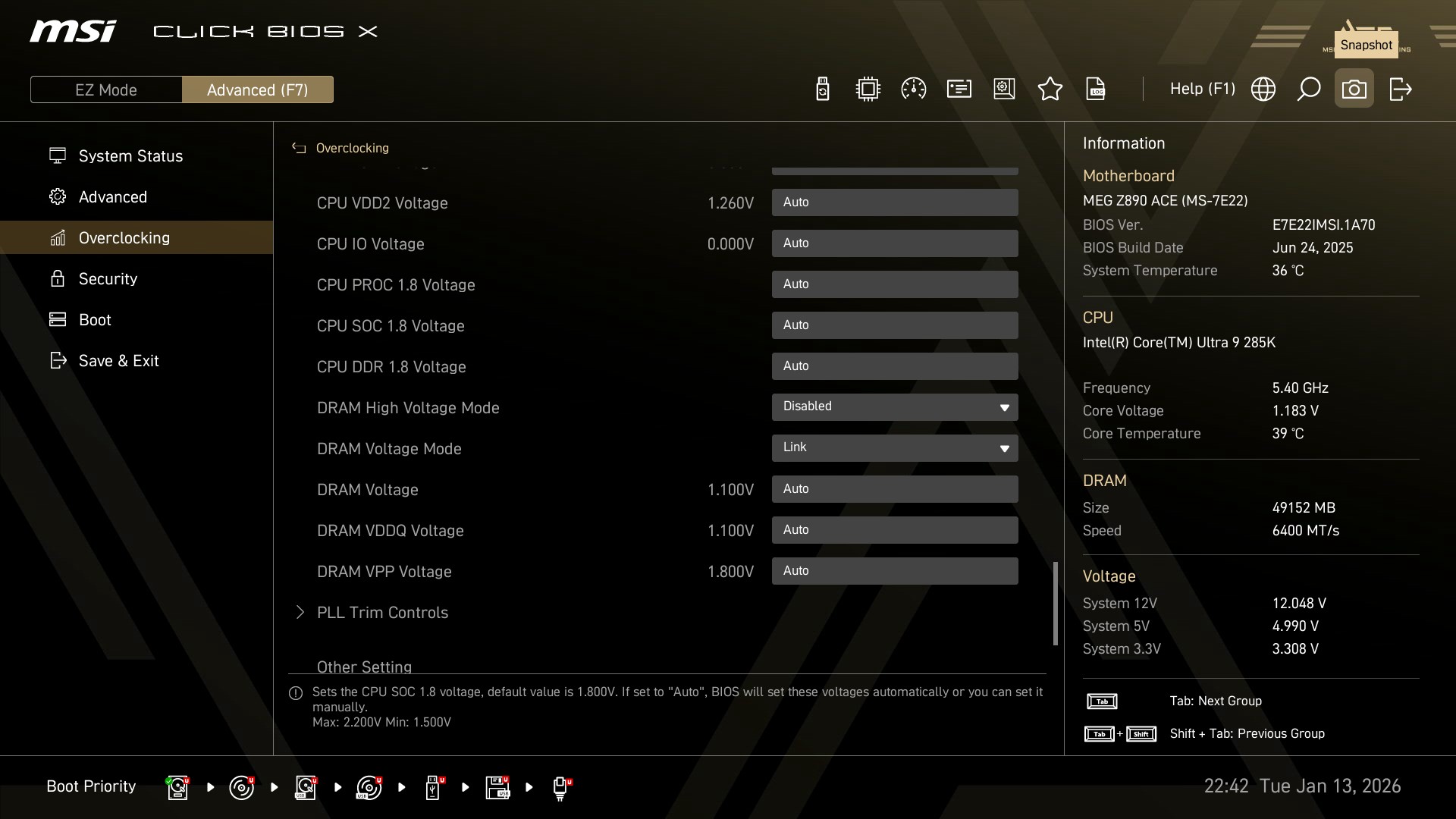This screenshot has height=819, width=1456.
Task: Click Help (F1)
Action: tap(1202, 89)
